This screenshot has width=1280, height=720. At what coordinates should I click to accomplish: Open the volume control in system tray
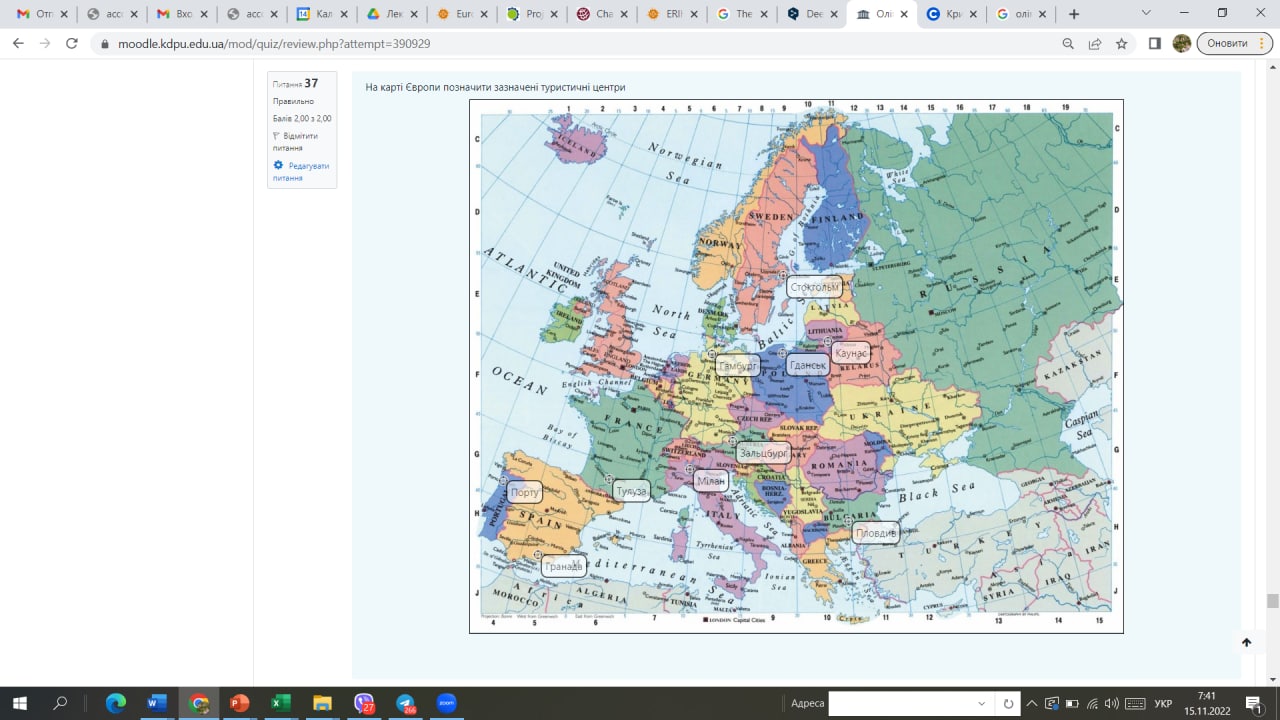pyautogui.click(x=1112, y=703)
